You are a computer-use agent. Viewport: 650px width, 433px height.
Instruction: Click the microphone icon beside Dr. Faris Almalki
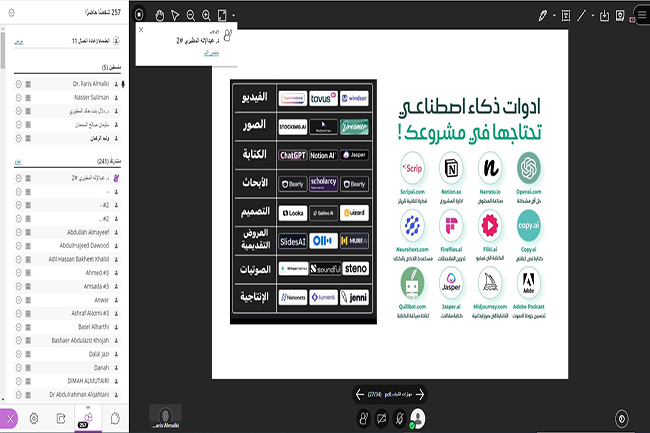[123, 84]
